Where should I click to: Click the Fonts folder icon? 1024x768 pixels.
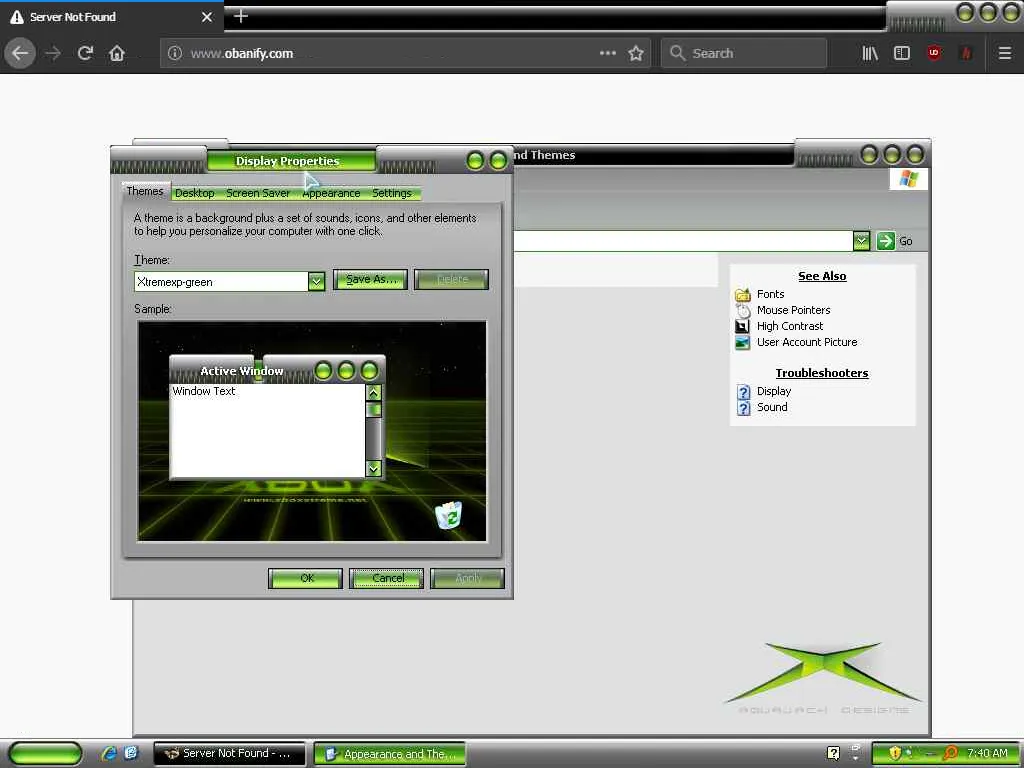tap(743, 295)
